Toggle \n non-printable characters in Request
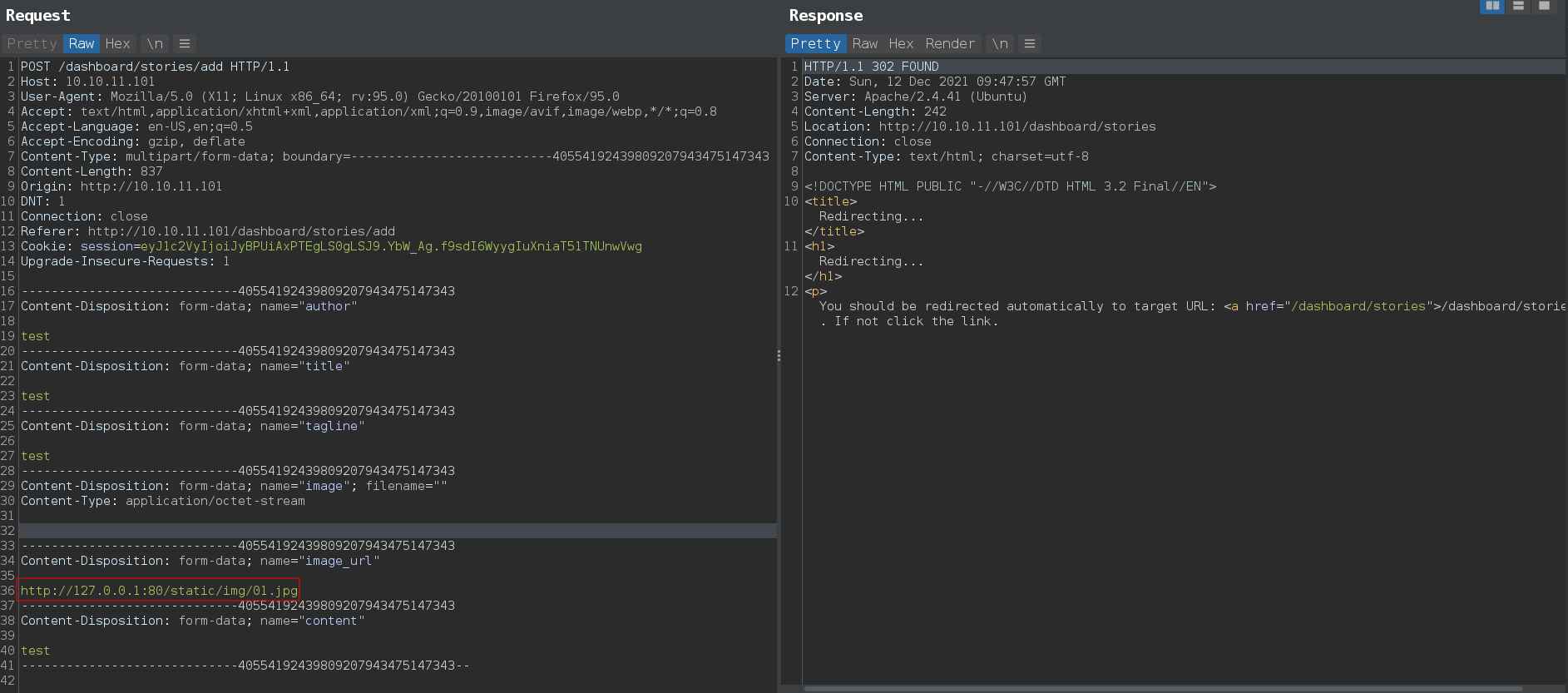 (x=155, y=43)
